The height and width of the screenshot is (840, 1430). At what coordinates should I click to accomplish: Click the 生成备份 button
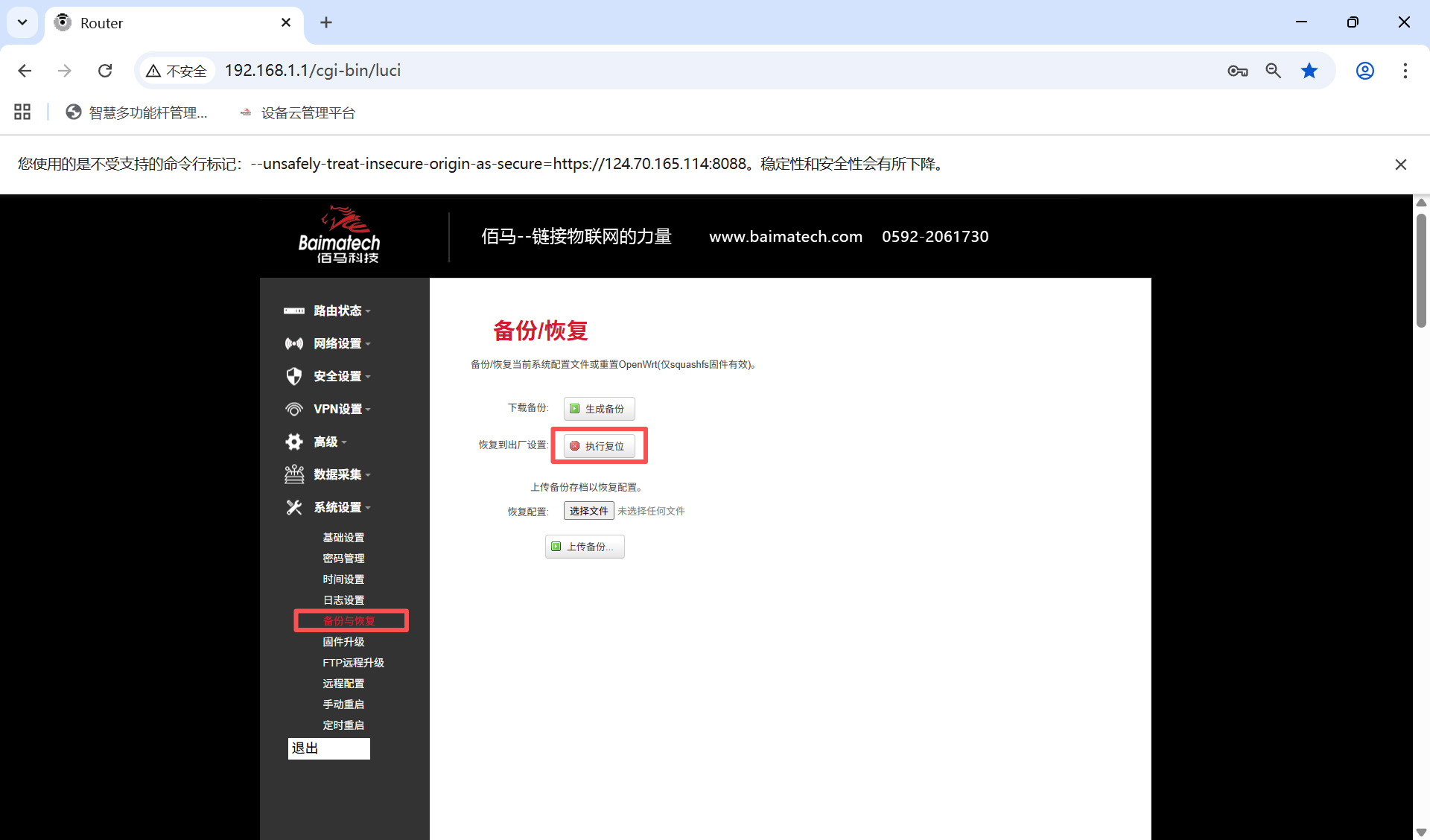pyautogui.click(x=599, y=409)
